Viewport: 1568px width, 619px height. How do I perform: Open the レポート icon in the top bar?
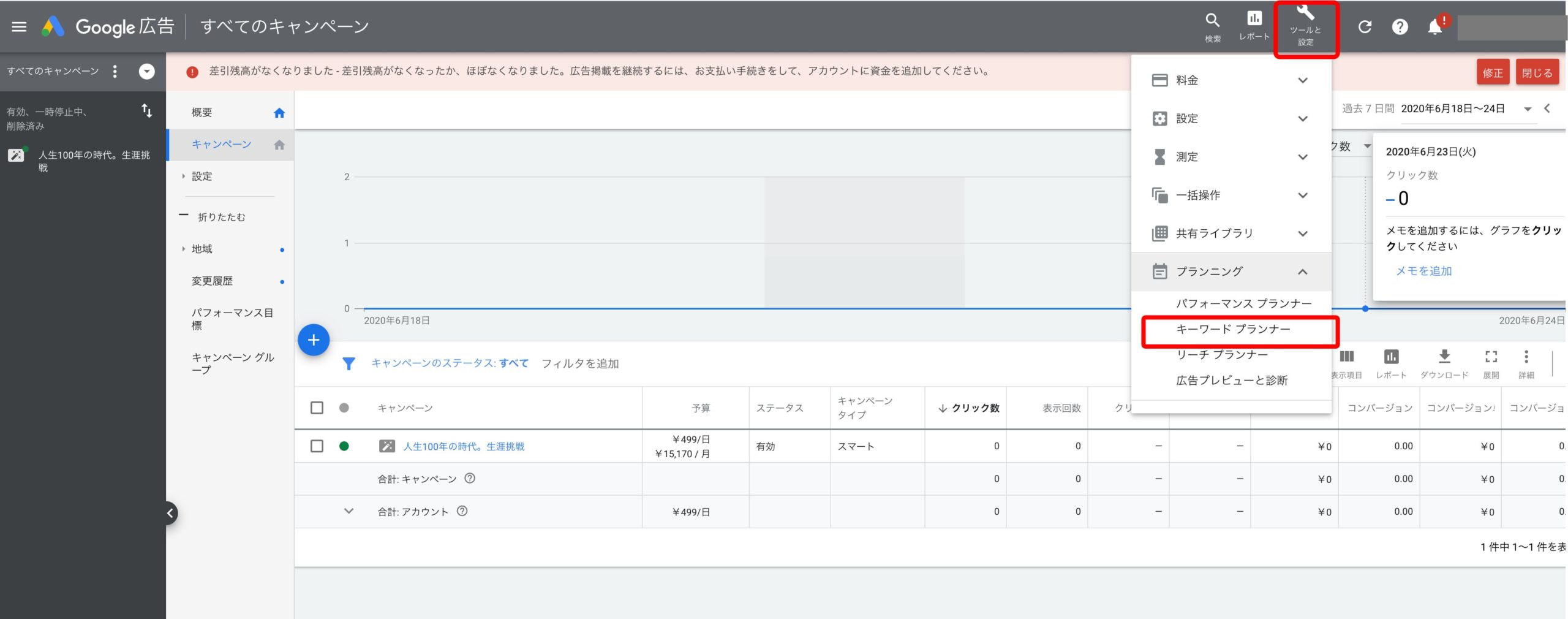pos(1254,26)
